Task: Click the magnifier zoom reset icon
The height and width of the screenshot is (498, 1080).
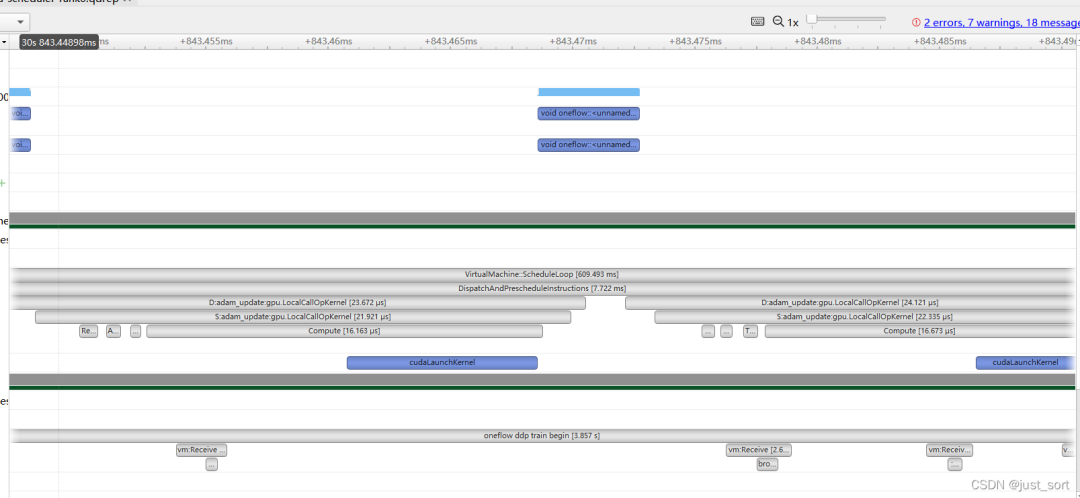Action: coord(778,21)
